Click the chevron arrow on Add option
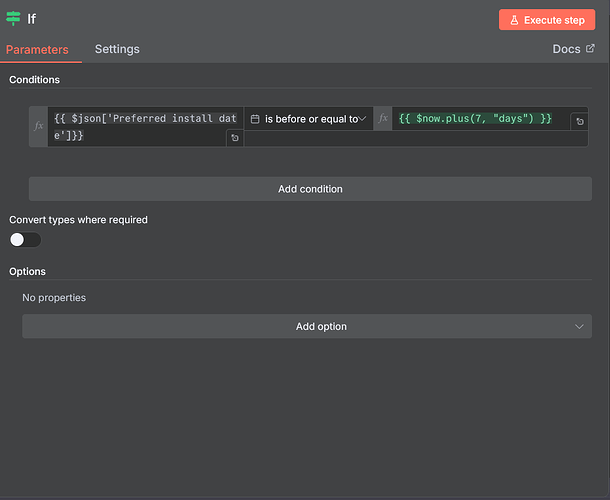The height and width of the screenshot is (500, 610). coord(579,326)
